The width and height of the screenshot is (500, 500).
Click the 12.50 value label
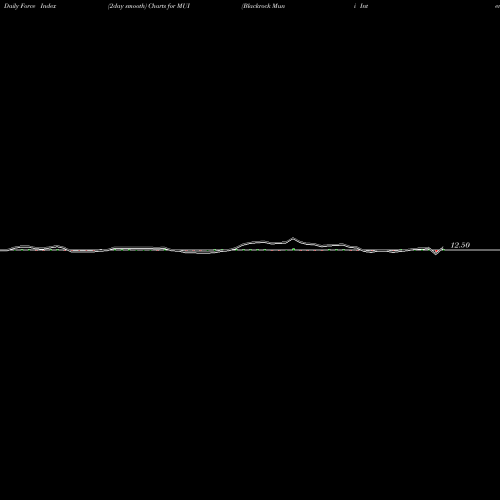[460, 245]
